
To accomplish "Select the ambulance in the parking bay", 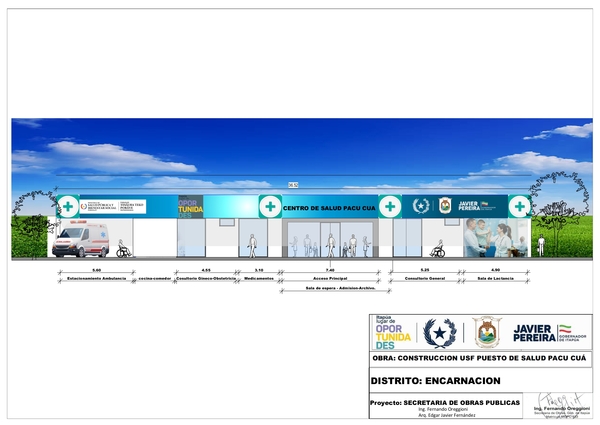I will [81, 240].
